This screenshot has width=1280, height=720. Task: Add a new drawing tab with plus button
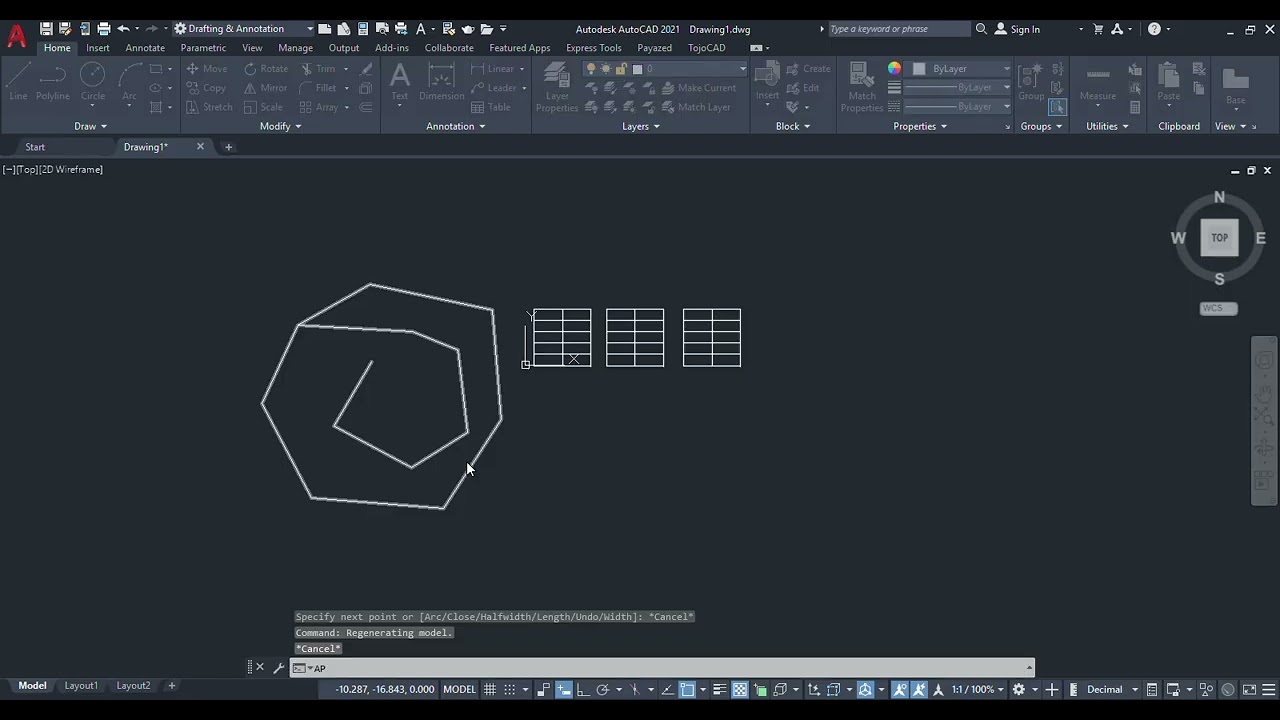[x=228, y=147]
